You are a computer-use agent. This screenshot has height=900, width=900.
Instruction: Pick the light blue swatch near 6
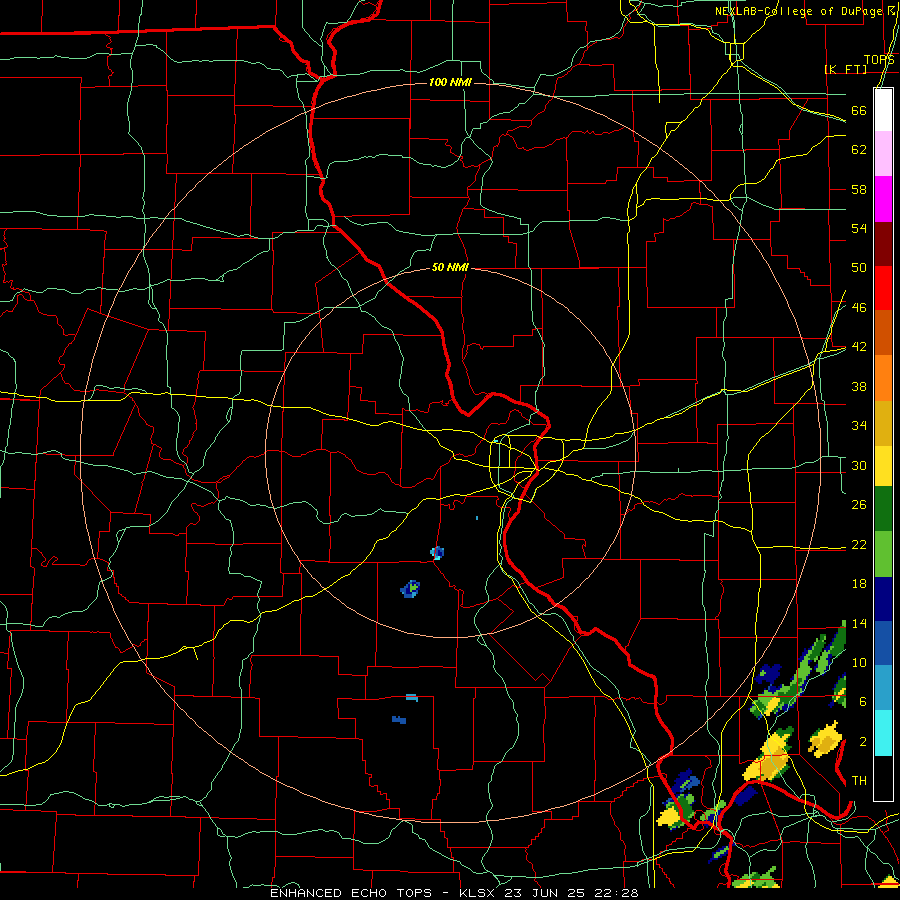[883, 688]
